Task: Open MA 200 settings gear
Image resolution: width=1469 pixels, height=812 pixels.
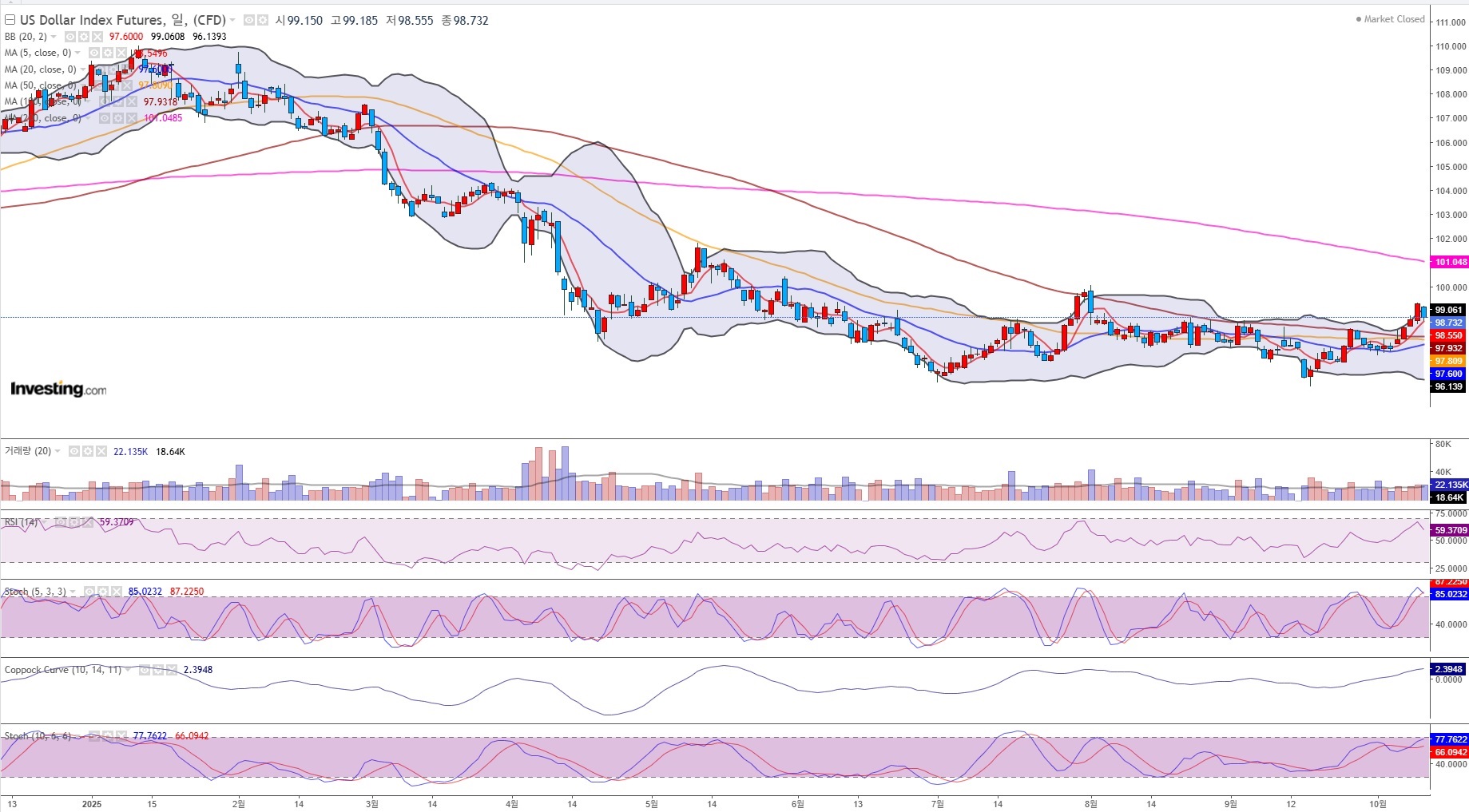Action: click(x=117, y=118)
